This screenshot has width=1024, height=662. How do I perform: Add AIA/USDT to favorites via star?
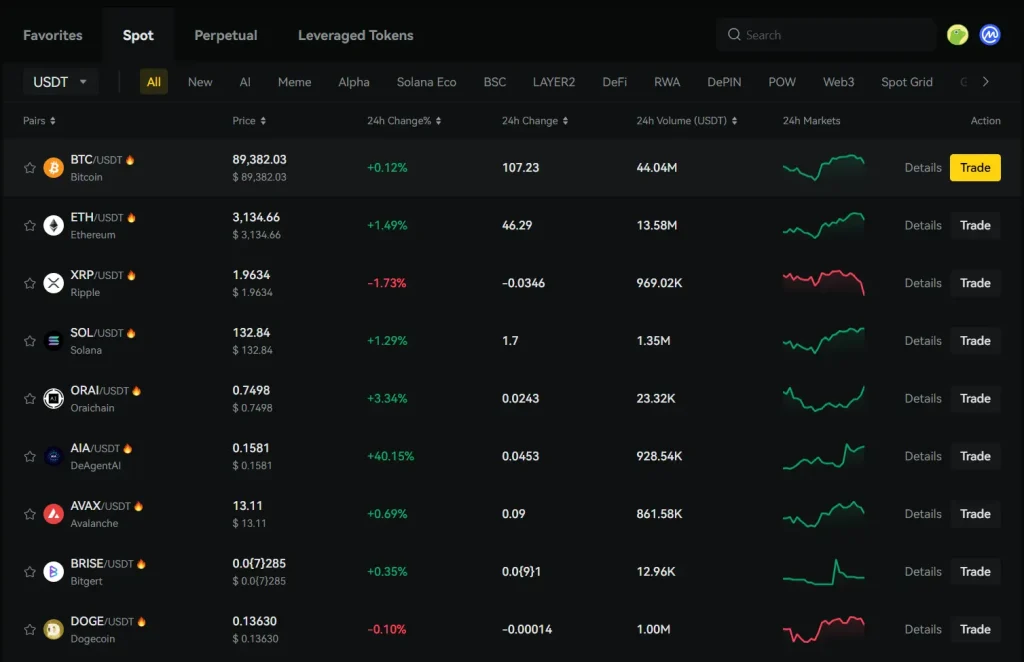29,456
